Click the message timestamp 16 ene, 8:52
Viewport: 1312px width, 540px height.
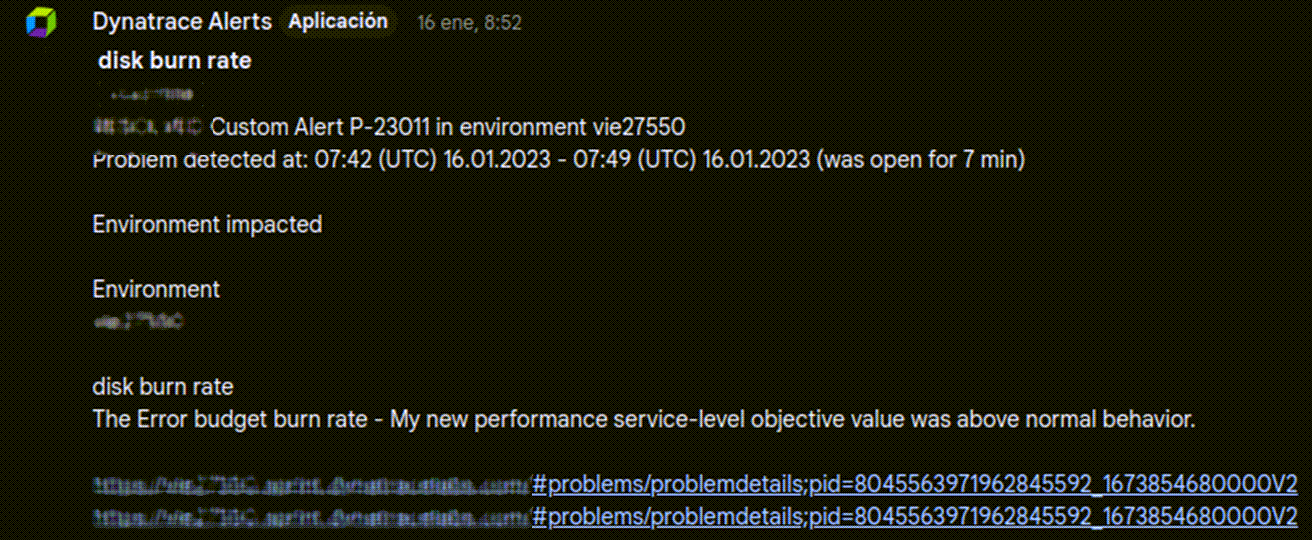pyautogui.click(x=469, y=22)
